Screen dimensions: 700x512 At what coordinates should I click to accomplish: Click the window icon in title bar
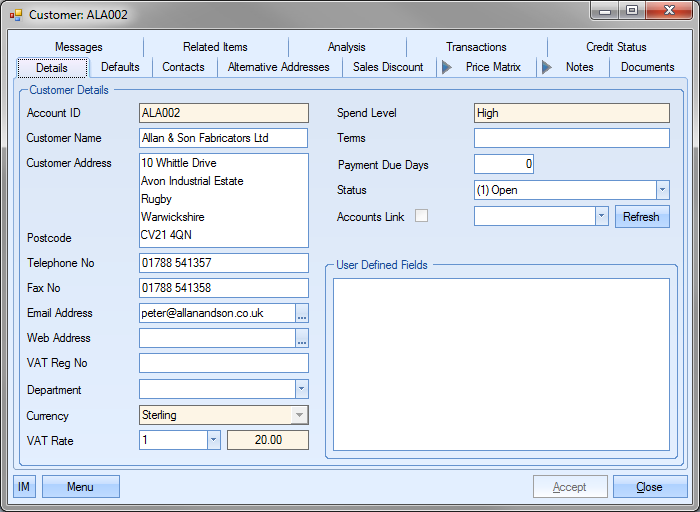point(15,15)
